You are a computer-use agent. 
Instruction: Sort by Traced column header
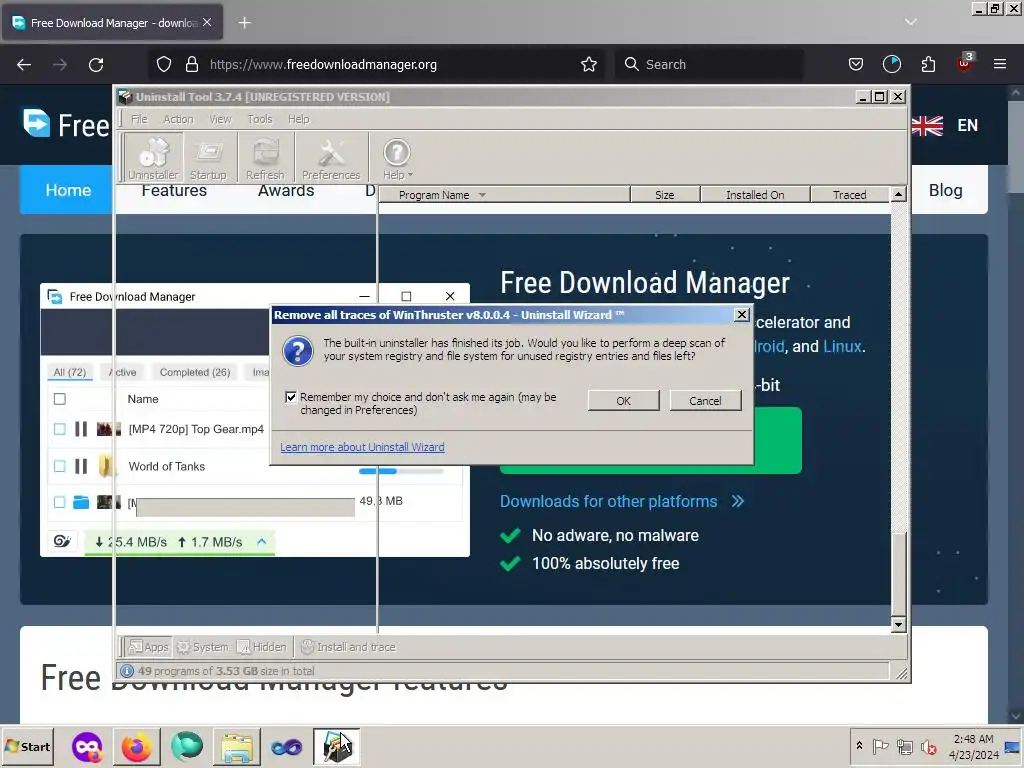850,195
